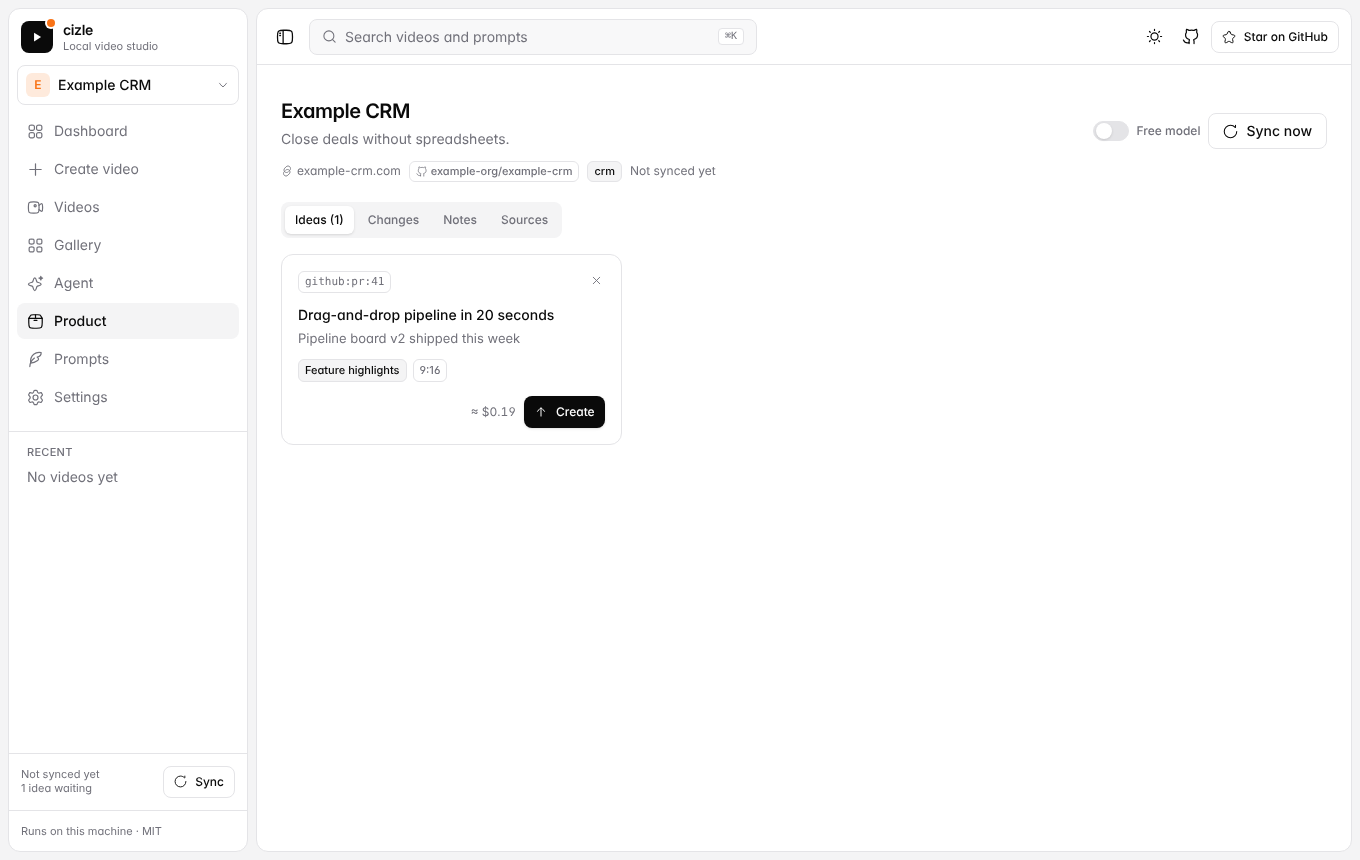1360x860 pixels.
Task: Focus the Search videos and prompts field
Action: tap(533, 37)
